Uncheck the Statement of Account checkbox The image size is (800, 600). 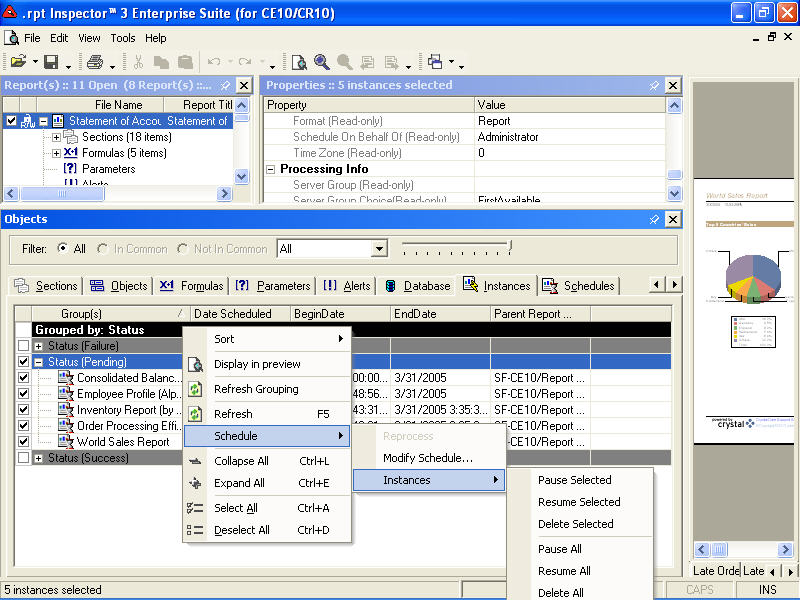tap(11, 121)
